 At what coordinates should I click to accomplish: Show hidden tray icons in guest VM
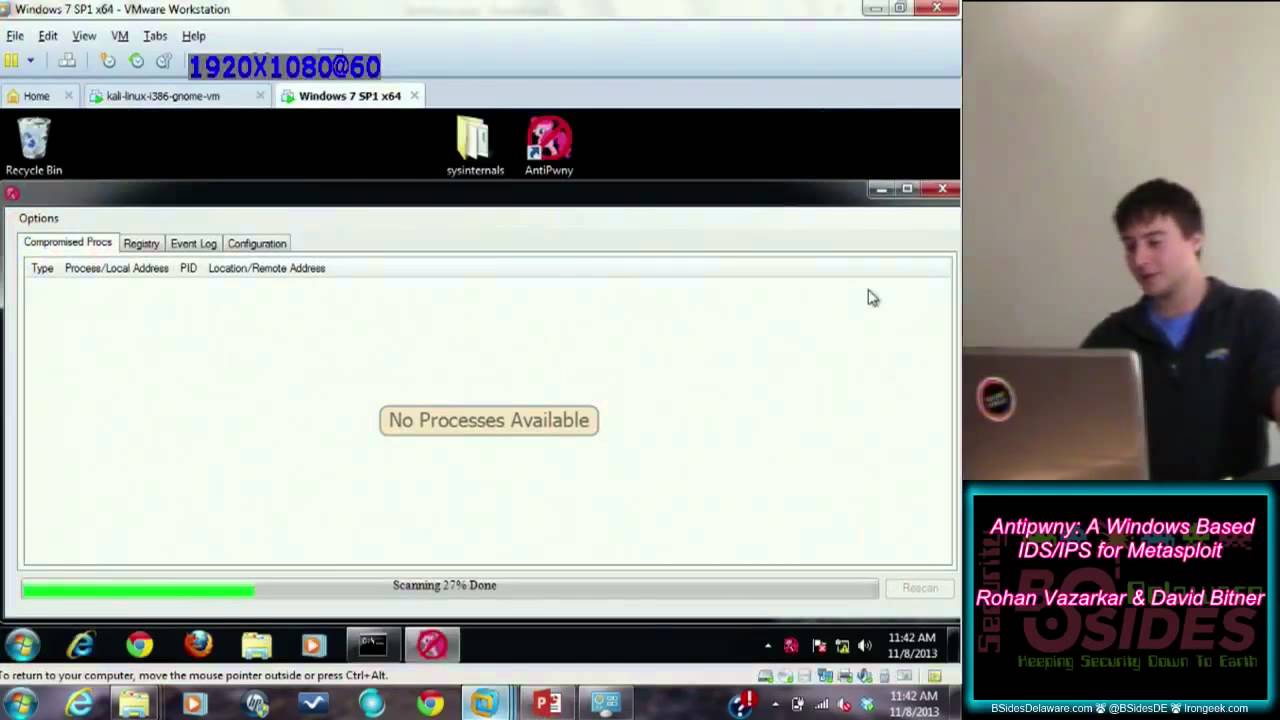tap(768, 646)
